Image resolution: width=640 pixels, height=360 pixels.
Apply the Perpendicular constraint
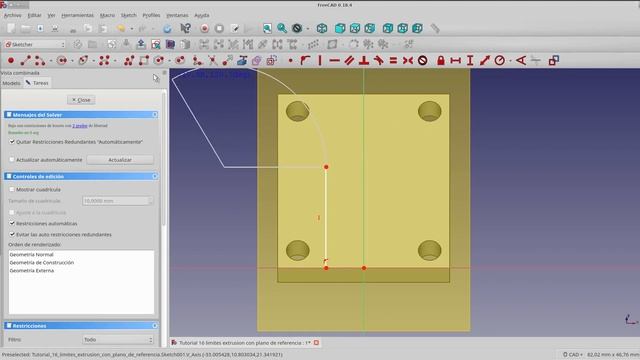click(x=364, y=61)
